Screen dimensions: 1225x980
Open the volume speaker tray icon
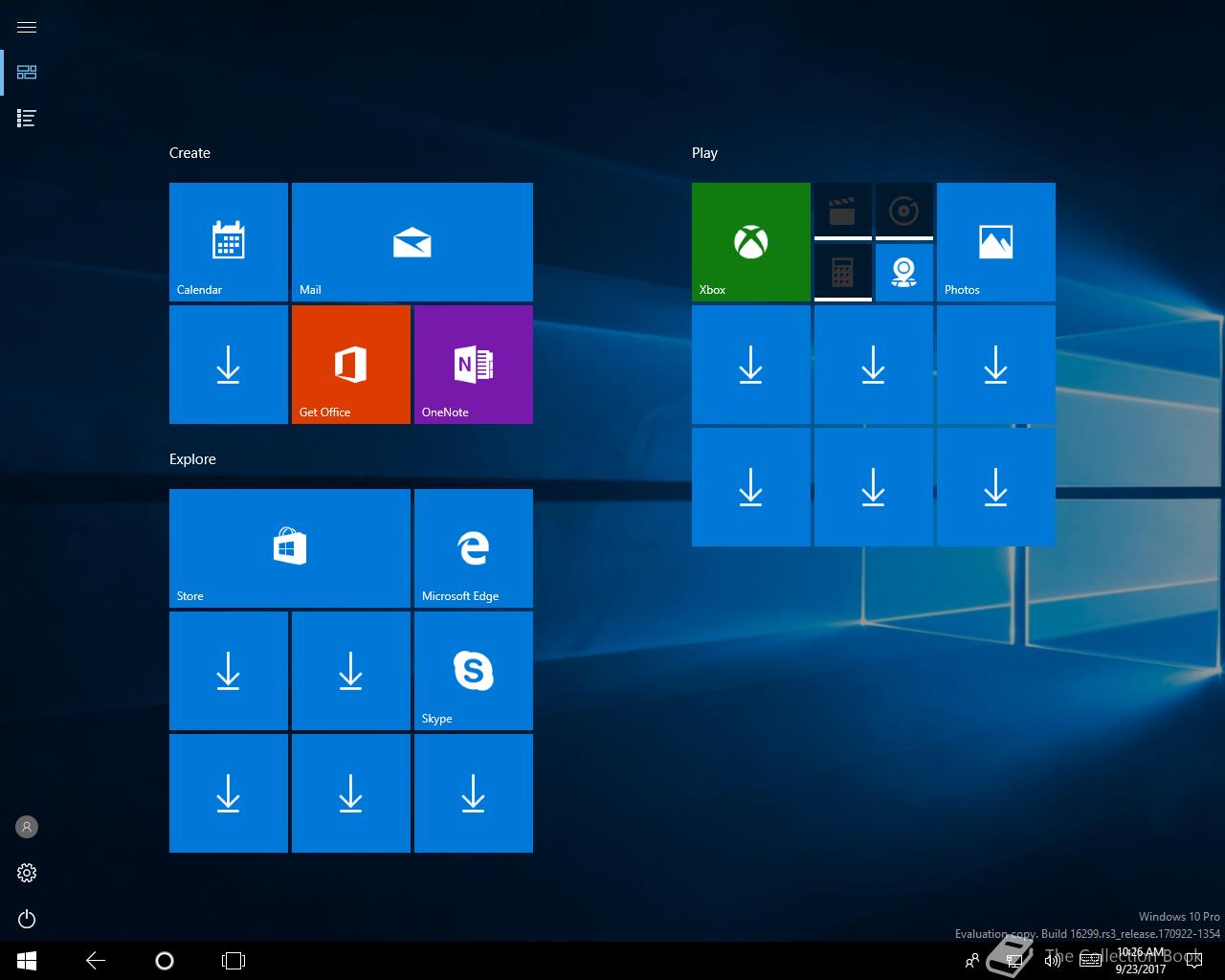pyautogui.click(x=1052, y=961)
